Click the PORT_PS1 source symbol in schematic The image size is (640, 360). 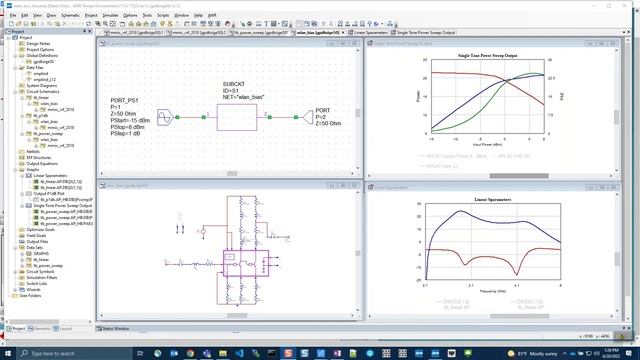click(x=164, y=117)
